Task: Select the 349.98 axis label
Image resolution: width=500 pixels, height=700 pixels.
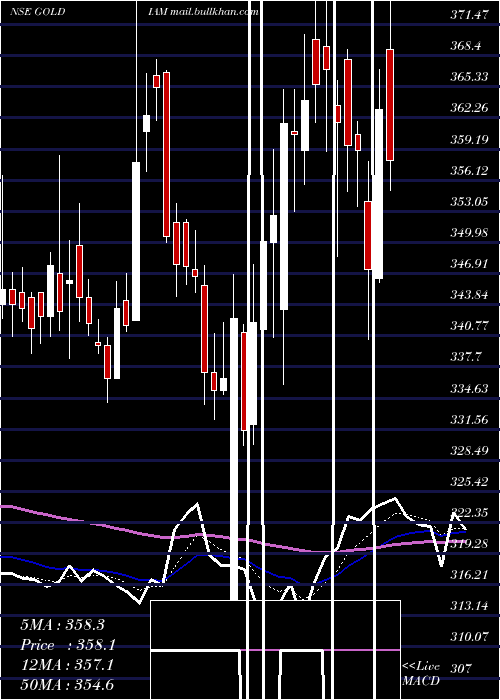Action: coord(469,233)
